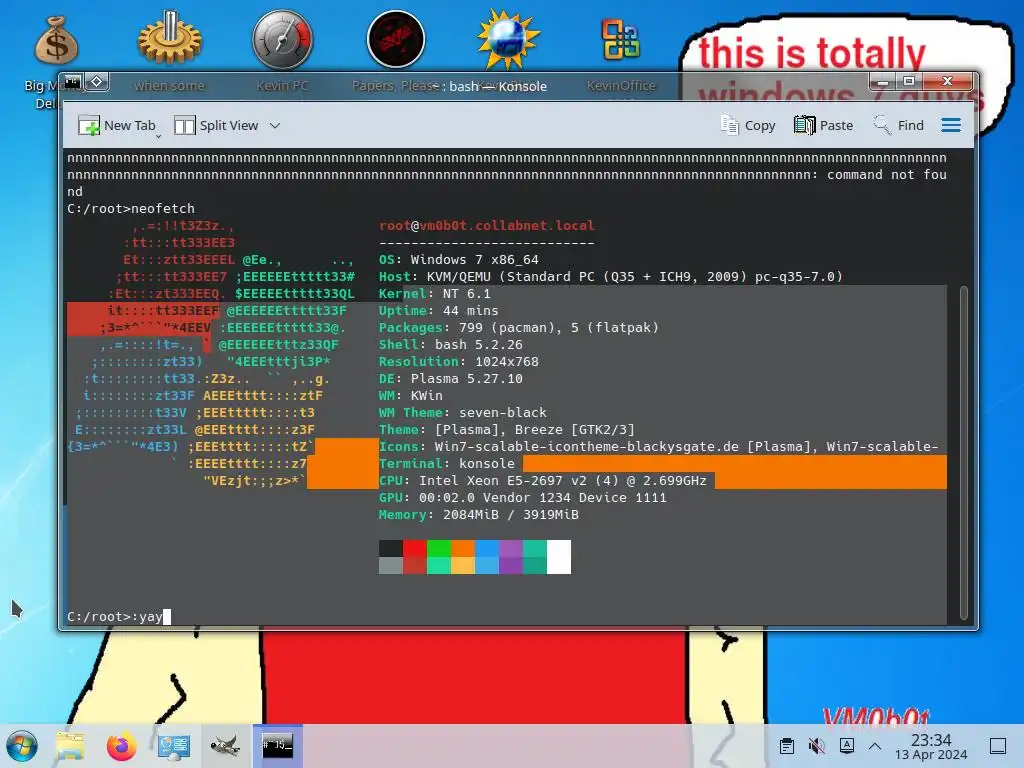Screen dimensions: 1024x768
Task: Launch the KevinOffice desktop icon
Action: (x=620, y=39)
